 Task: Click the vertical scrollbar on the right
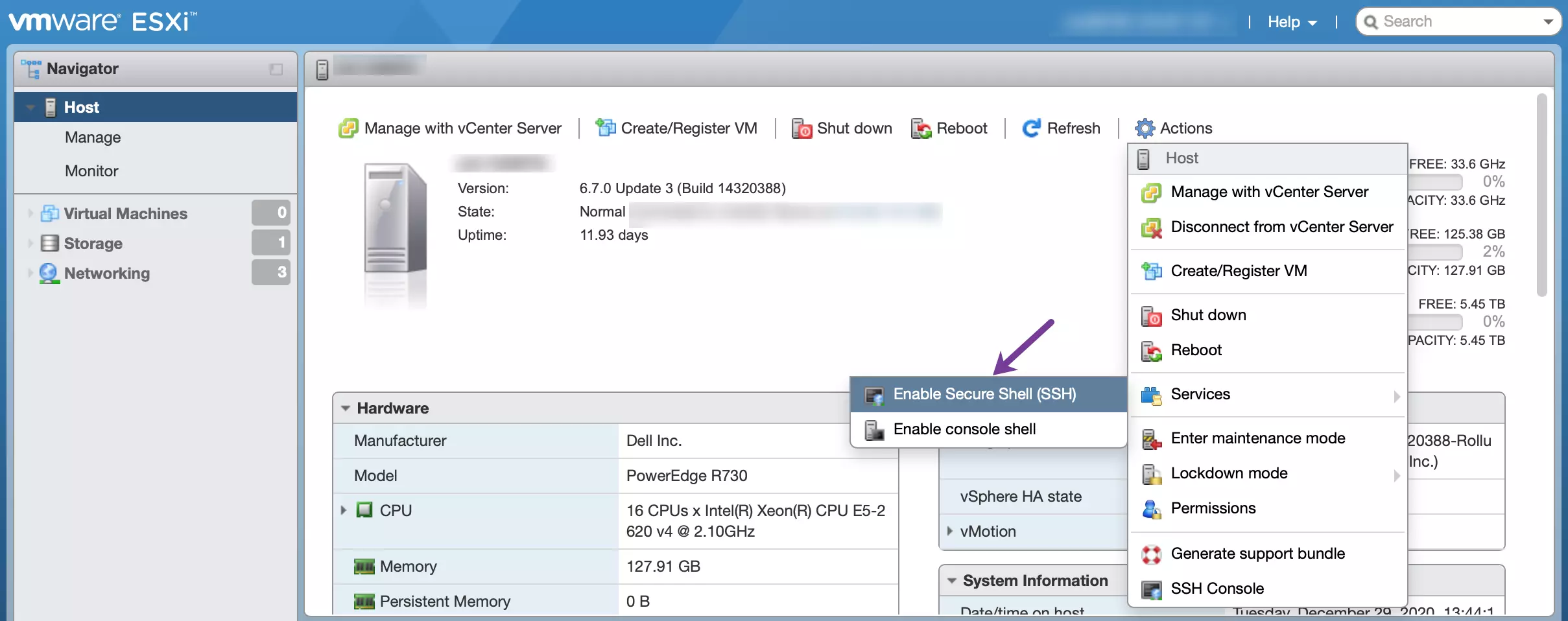point(1541,194)
